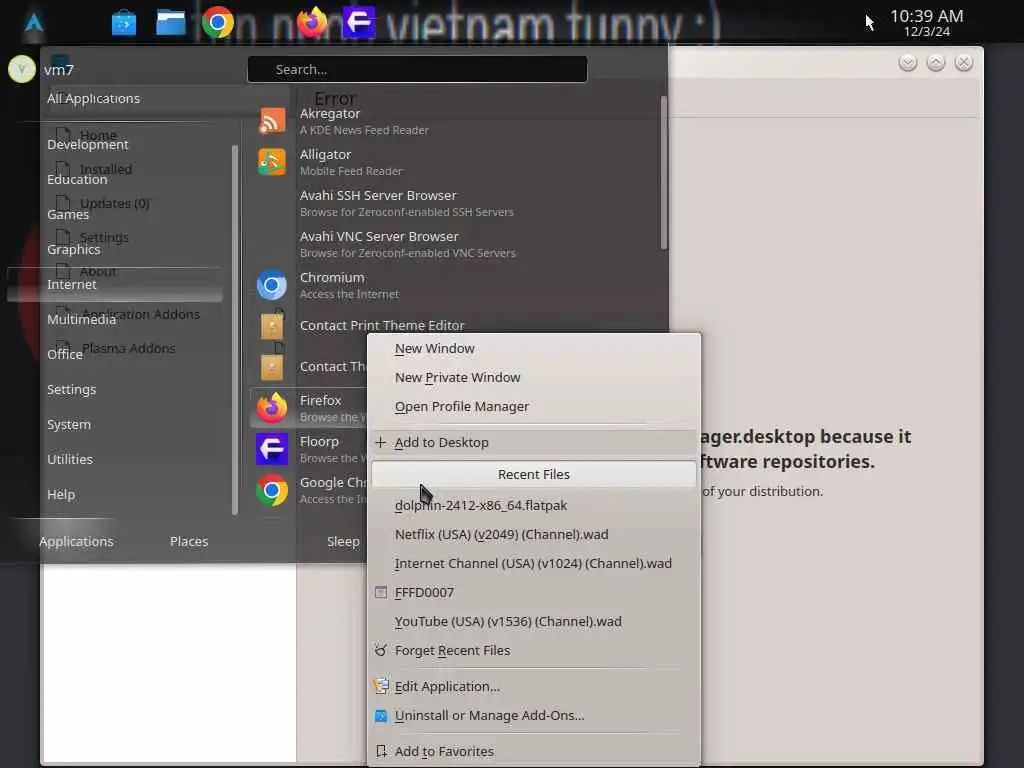The width and height of the screenshot is (1024, 768).
Task: Open recent file FFFD0007
Action: [x=534, y=592]
